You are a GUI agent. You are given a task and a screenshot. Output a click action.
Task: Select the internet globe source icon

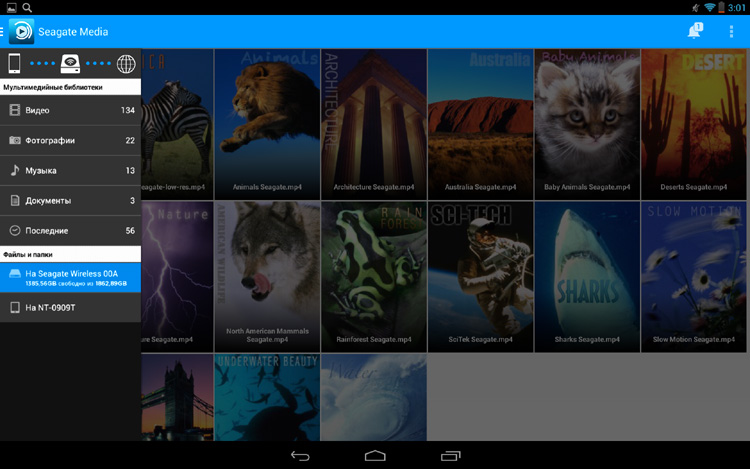125,64
